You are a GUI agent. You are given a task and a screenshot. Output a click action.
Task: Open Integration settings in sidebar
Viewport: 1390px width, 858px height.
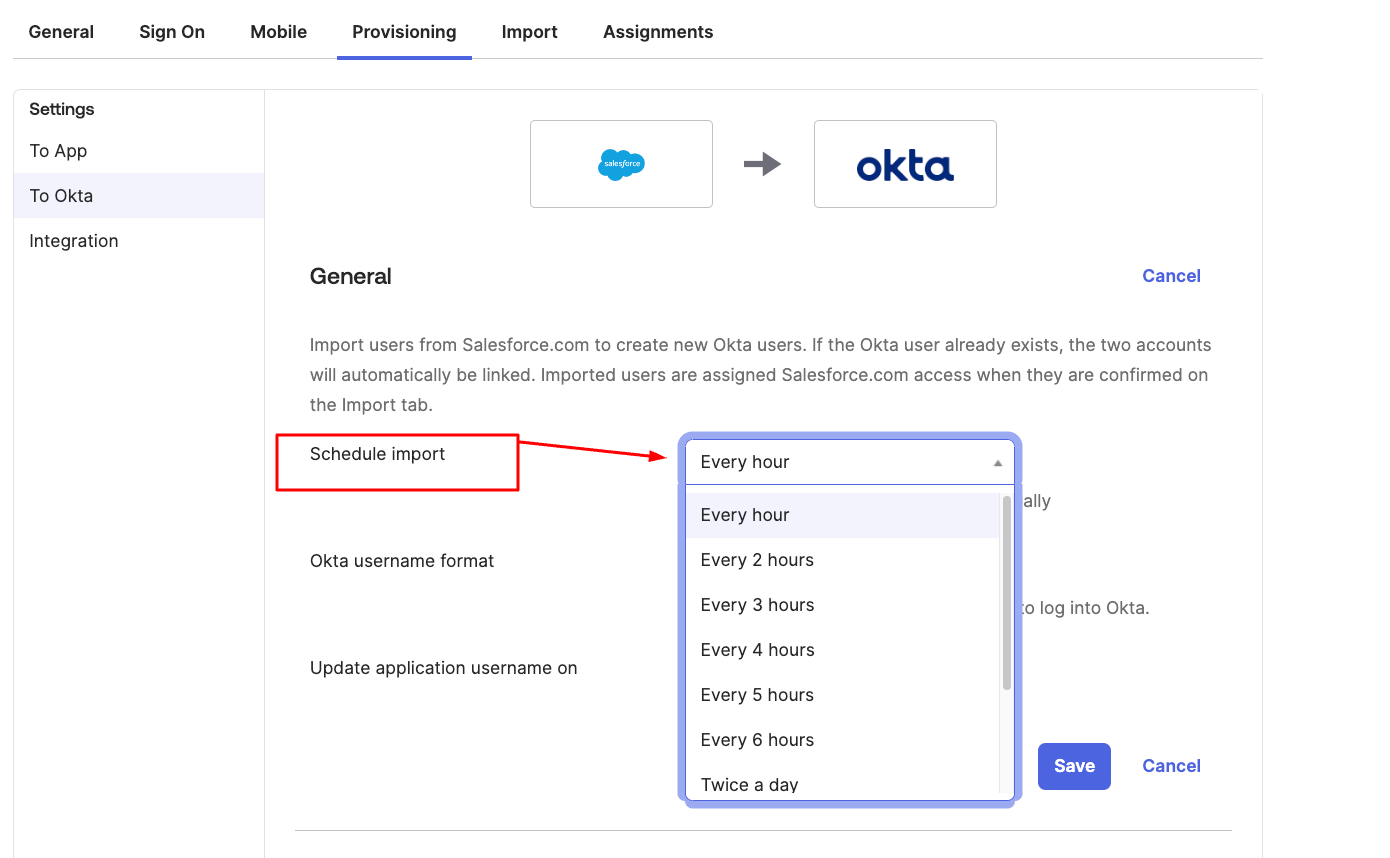click(139, 241)
